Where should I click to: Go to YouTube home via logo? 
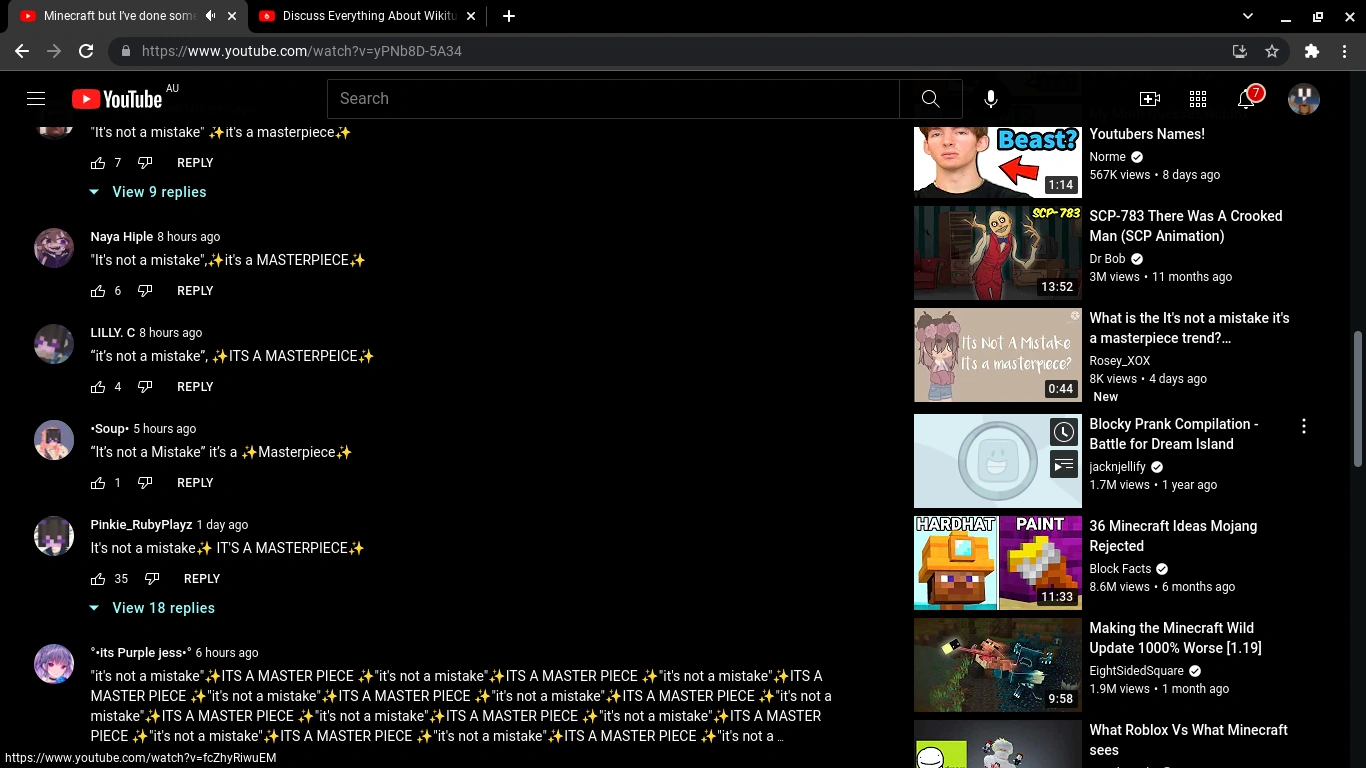pos(117,99)
